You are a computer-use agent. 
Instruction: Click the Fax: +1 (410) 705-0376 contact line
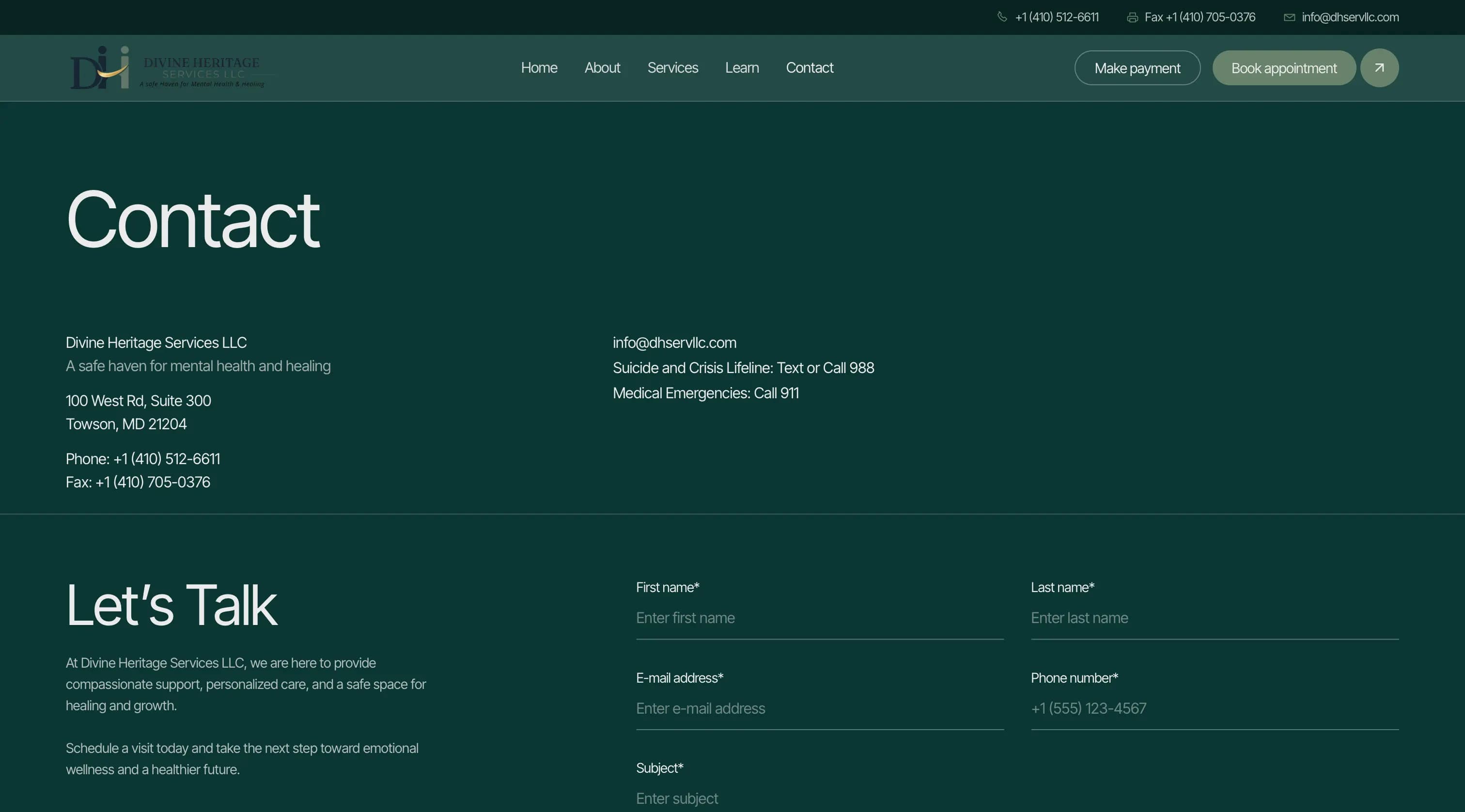coord(138,482)
